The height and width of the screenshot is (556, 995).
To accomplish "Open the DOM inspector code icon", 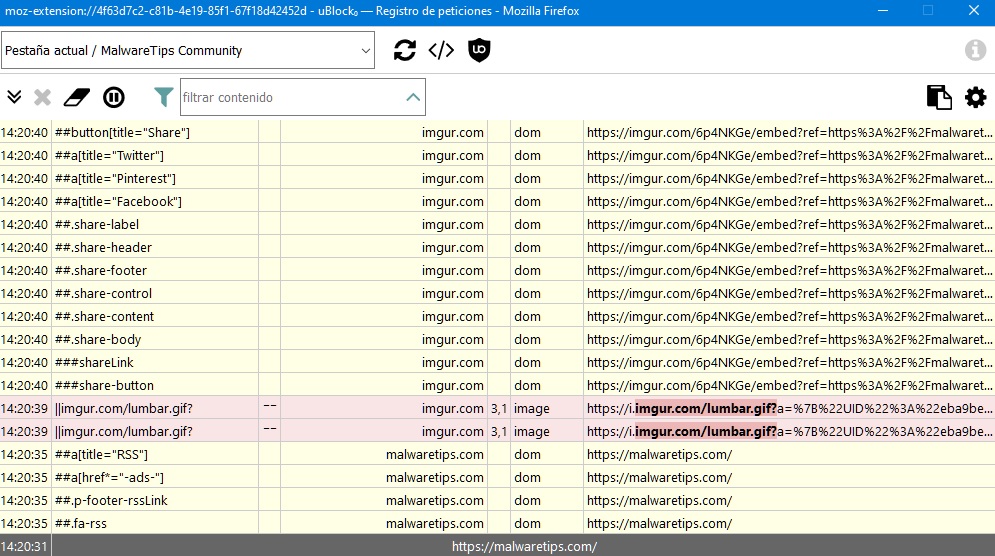I will coord(441,50).
